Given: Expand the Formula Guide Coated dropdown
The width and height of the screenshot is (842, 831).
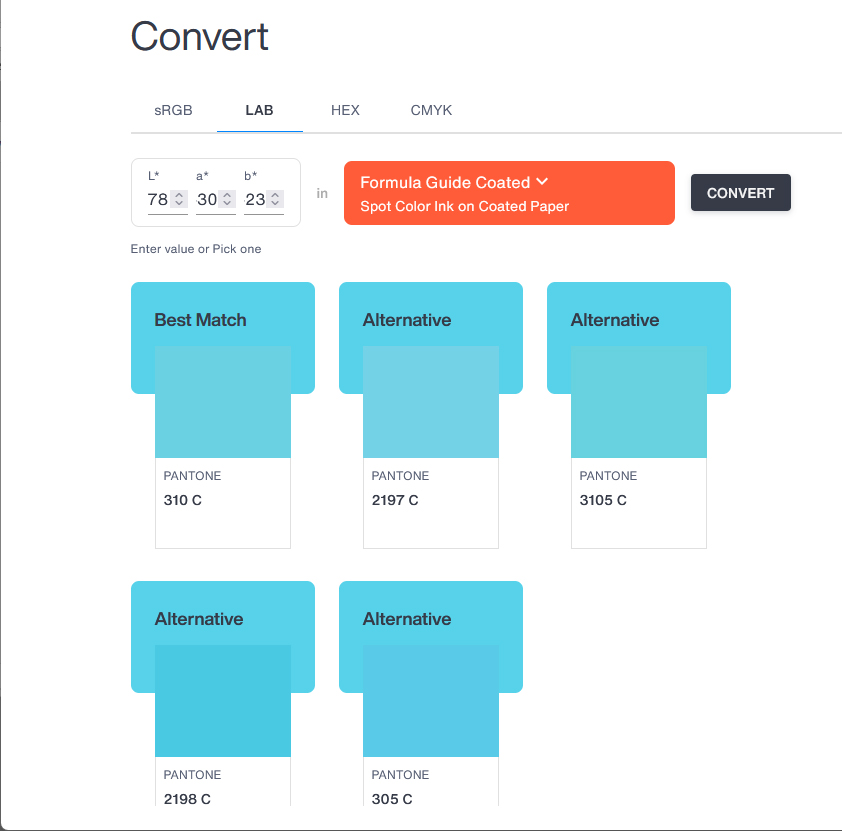Looking at the screenshot, I should (x=509, y=193).
